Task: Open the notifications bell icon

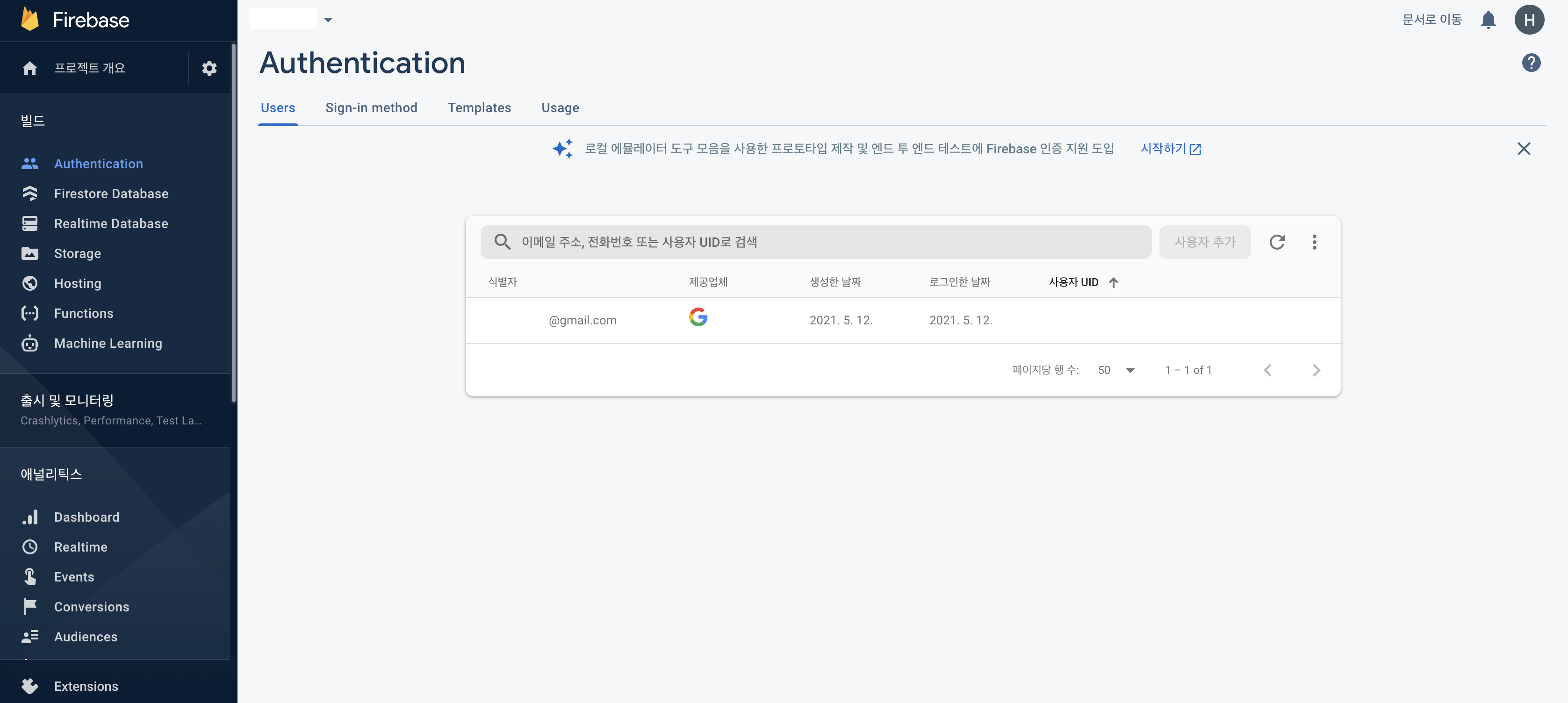Action: pyautogui.click(x=1488, y=20)
